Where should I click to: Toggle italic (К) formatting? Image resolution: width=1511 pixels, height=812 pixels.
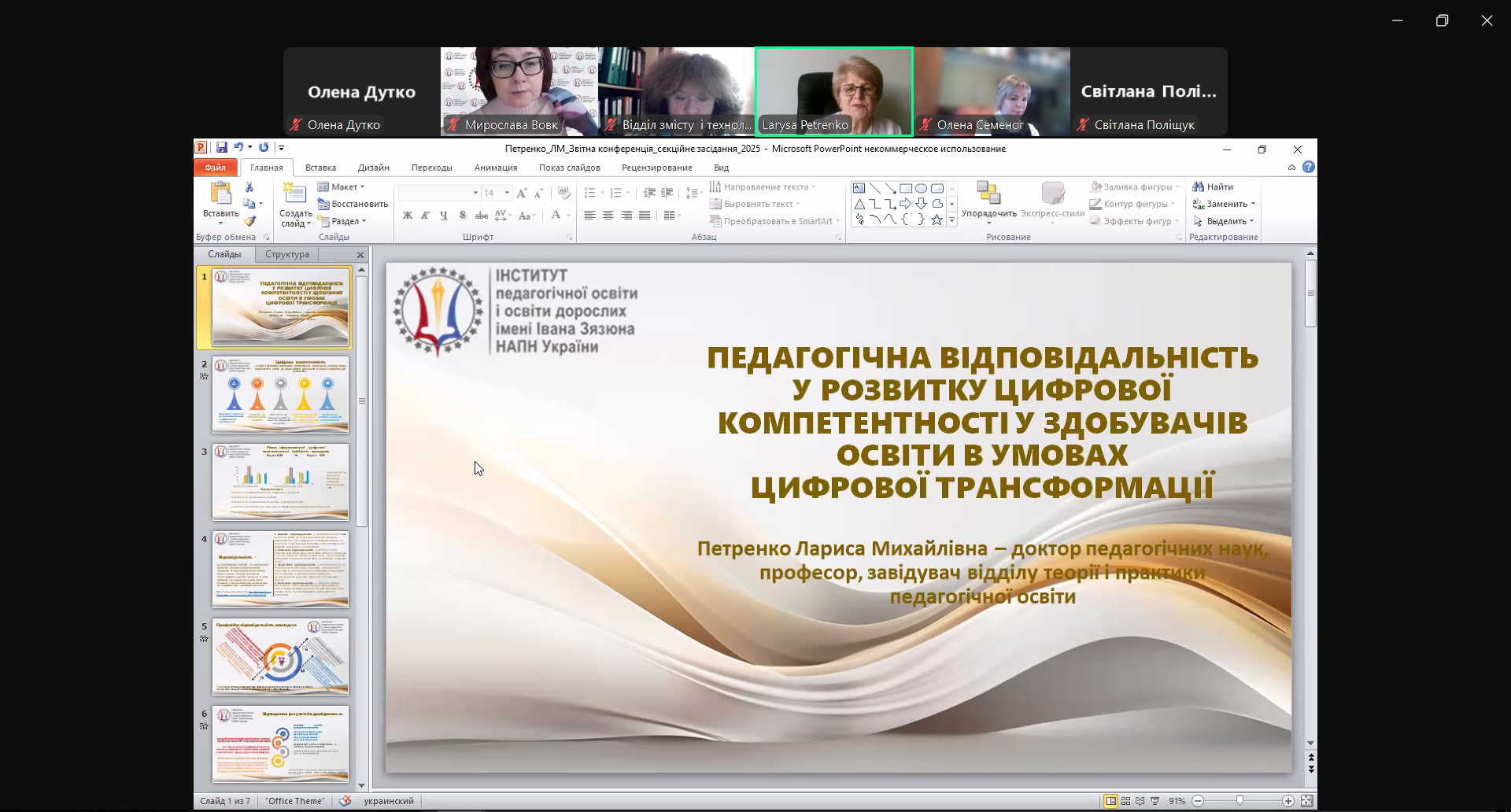tap(425, 216)
